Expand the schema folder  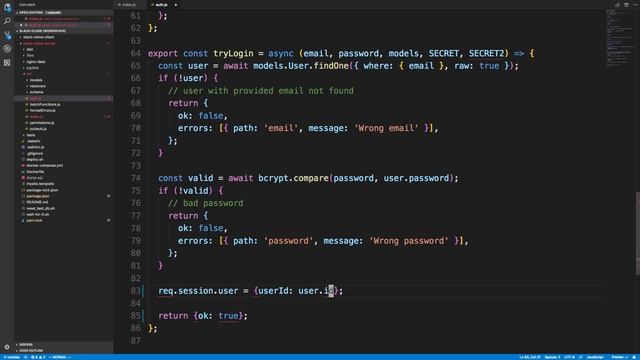point(36,92)
